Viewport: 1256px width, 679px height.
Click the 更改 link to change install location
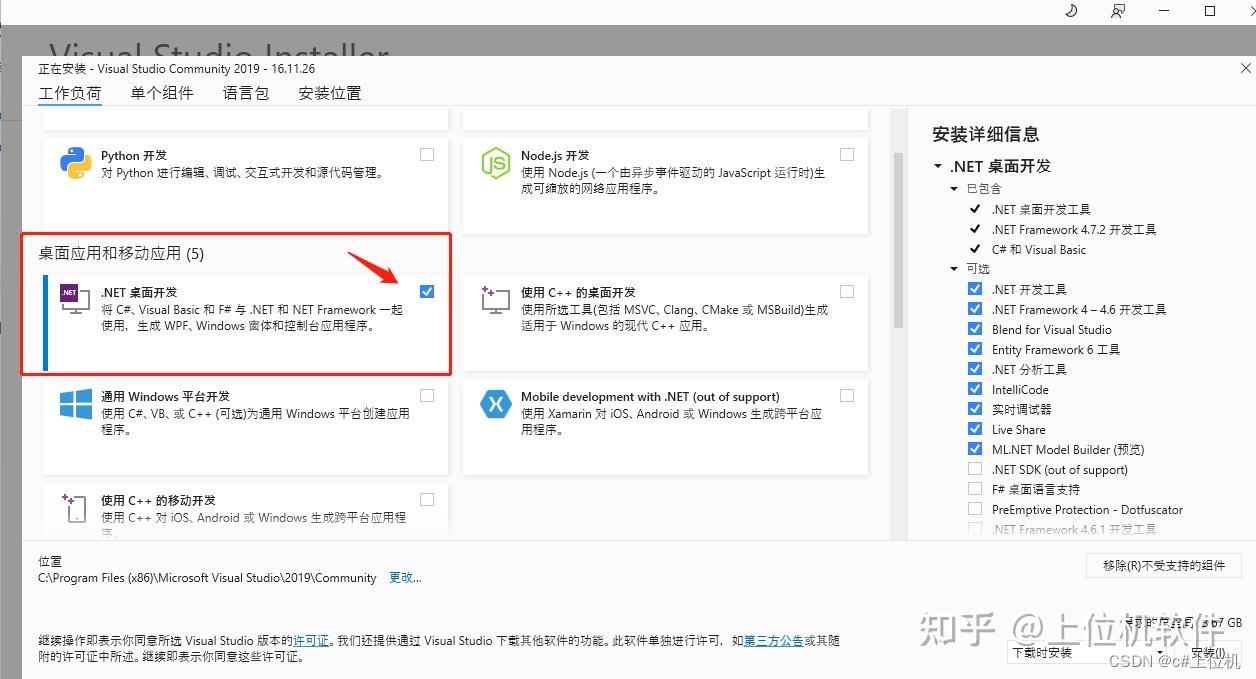click(404, 577)
